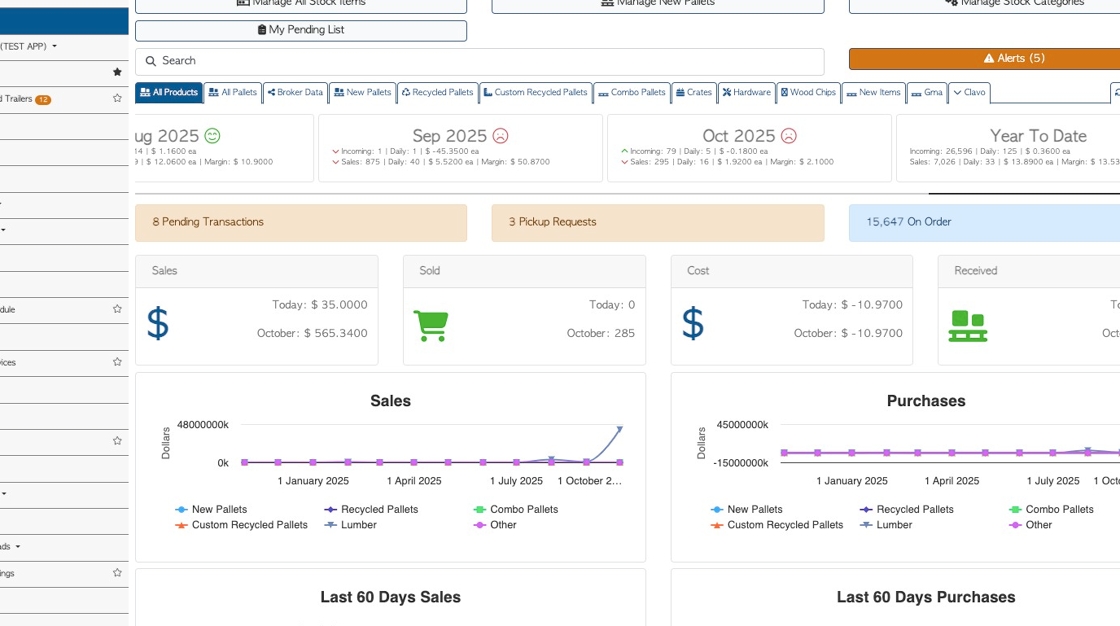Screen dimensions: 1120x626
Task: Switch to the Broker Data tab
Action: 295,93
